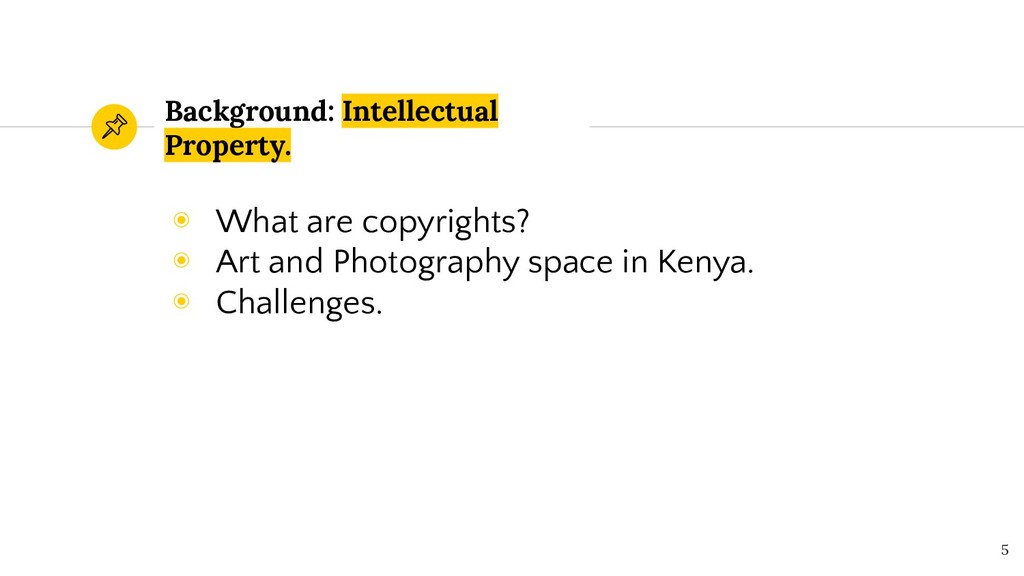Select the bullet marker before "What are copyrights?"

pos(182,220)
